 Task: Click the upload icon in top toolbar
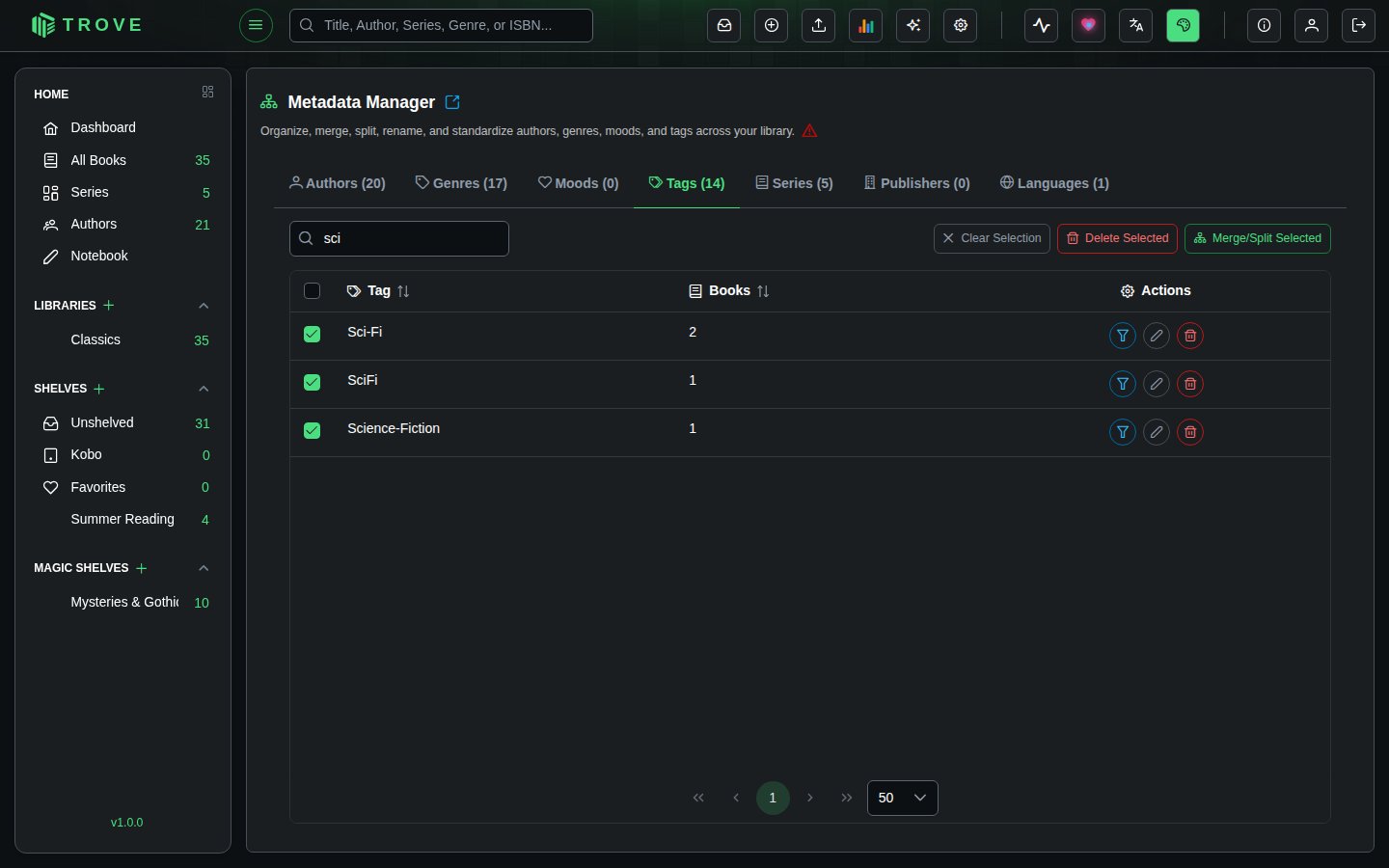pyautogui.click(x=819, y=25)
